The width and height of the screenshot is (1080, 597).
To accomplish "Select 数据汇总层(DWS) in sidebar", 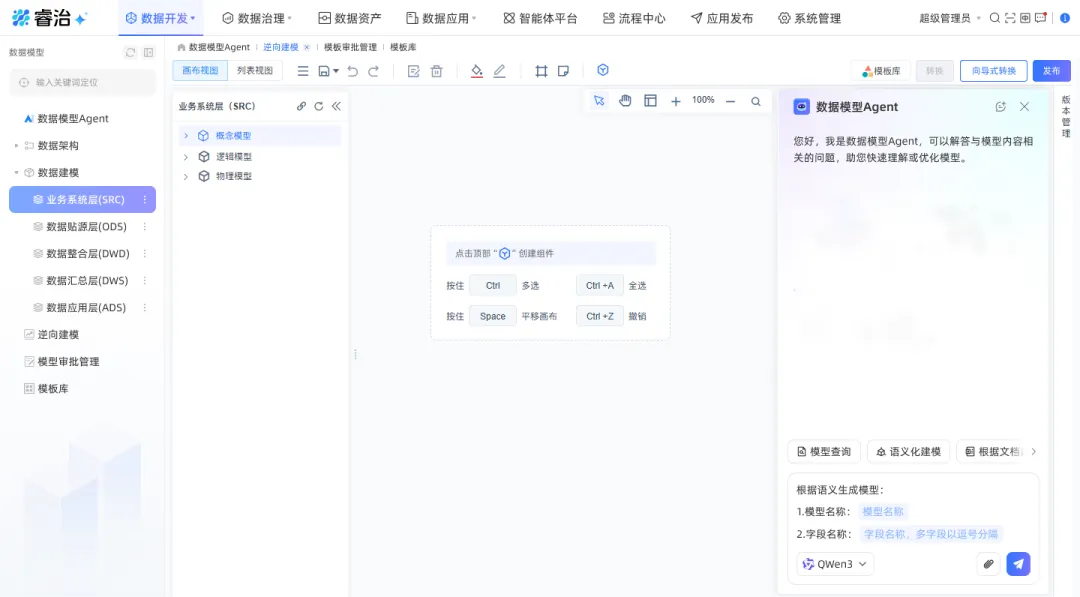I will (87, 280).
